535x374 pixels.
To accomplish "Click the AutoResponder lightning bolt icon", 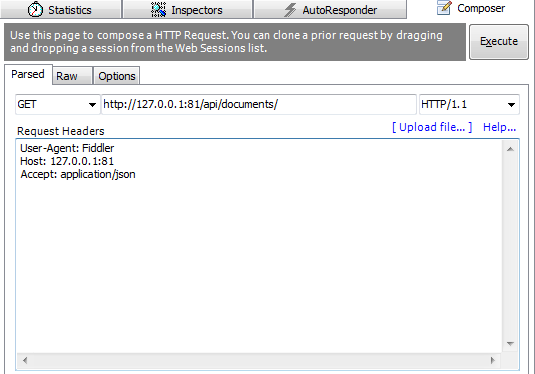I will pos(290,10).
